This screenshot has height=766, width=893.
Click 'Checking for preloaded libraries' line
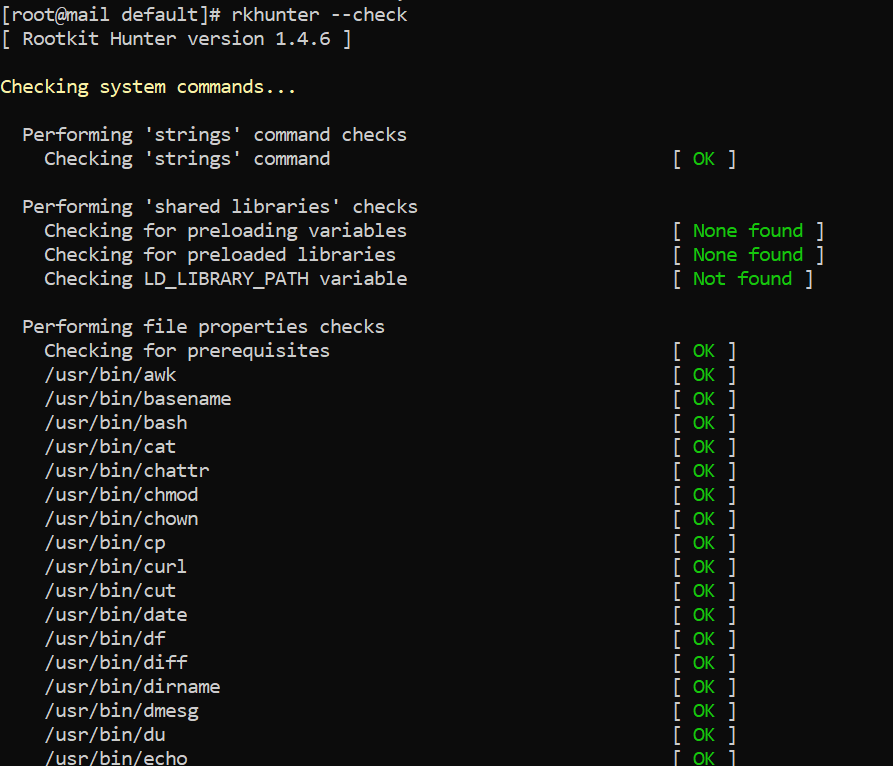pyautogui.click(x=220, y=255)
